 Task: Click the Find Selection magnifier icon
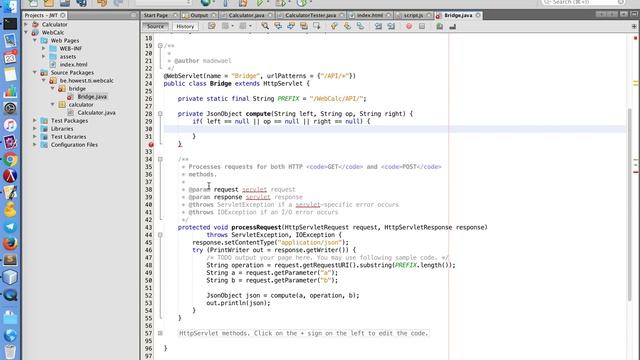(x=265, y=26)
